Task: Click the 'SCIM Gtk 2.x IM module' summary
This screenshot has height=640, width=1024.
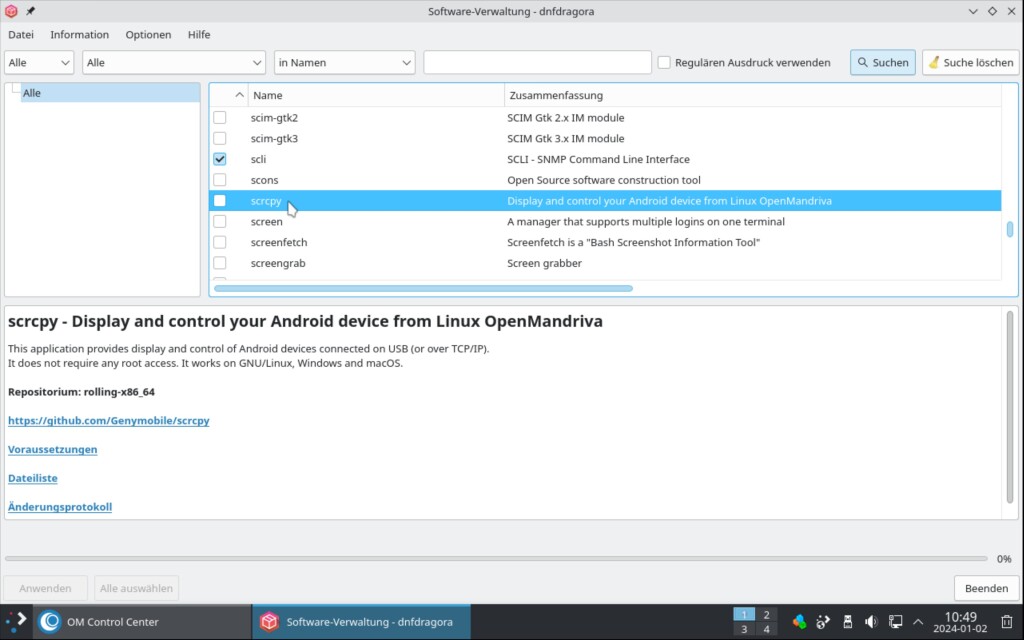Action: [566, 118]
